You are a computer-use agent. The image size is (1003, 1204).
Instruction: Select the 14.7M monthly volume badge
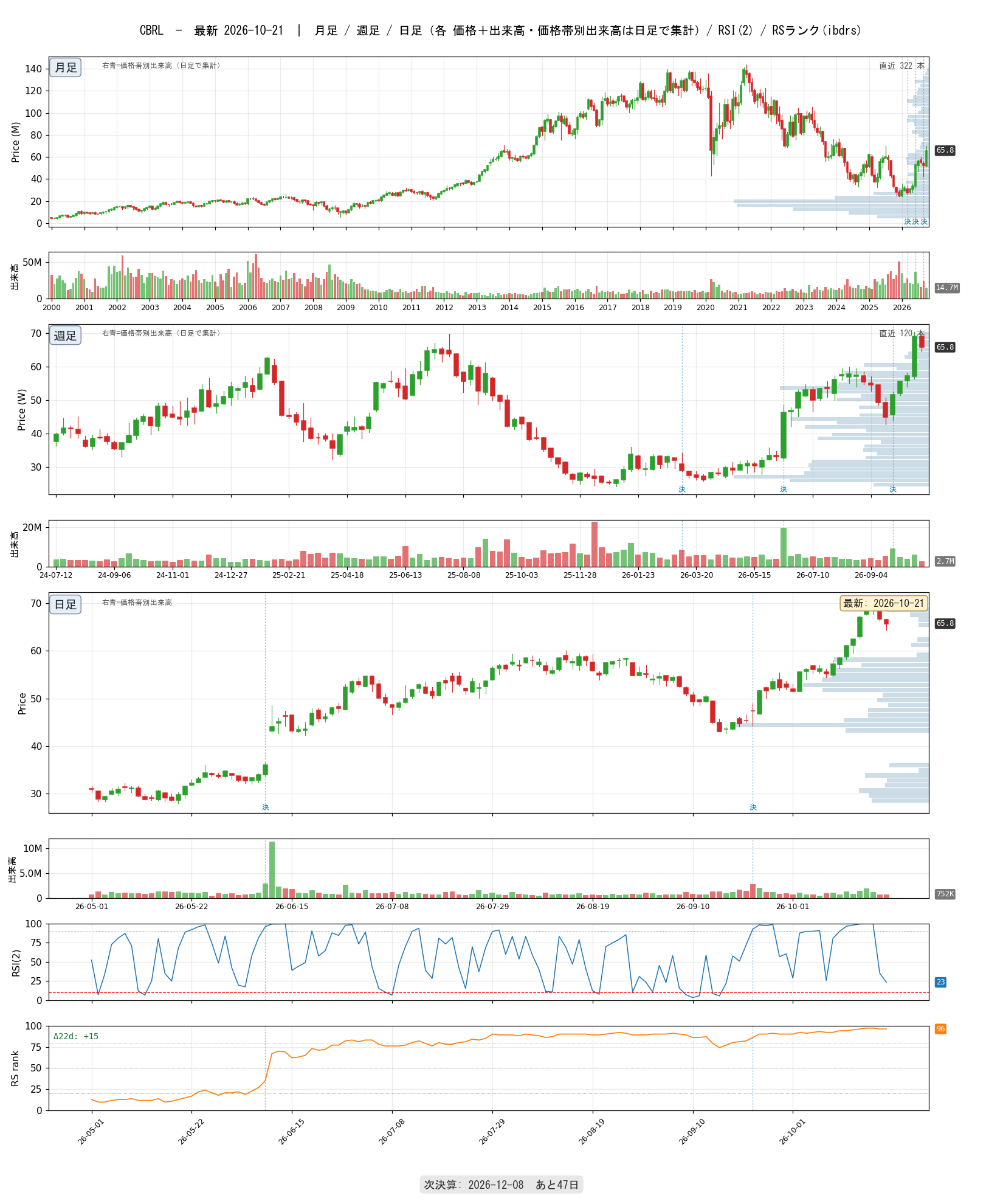click(x=947, y=288)
